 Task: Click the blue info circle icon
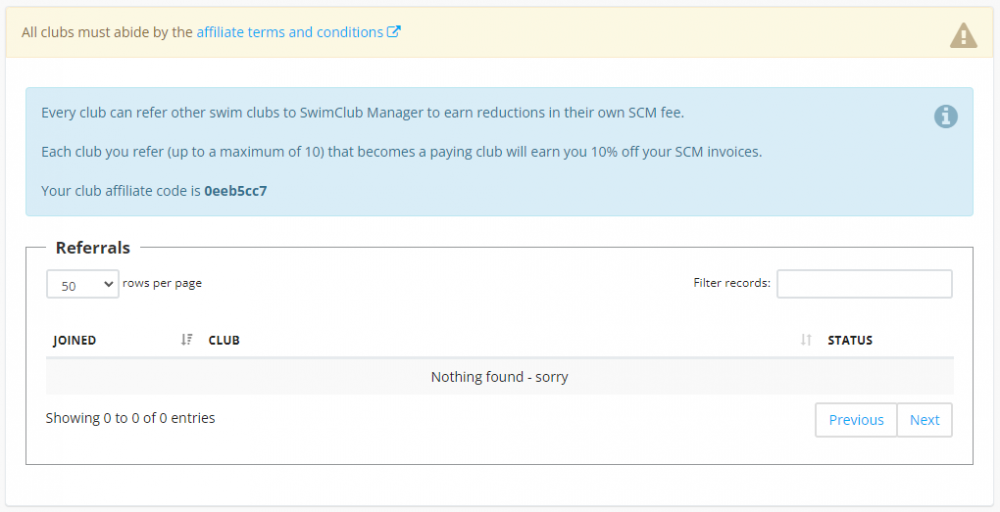point(945,117)
